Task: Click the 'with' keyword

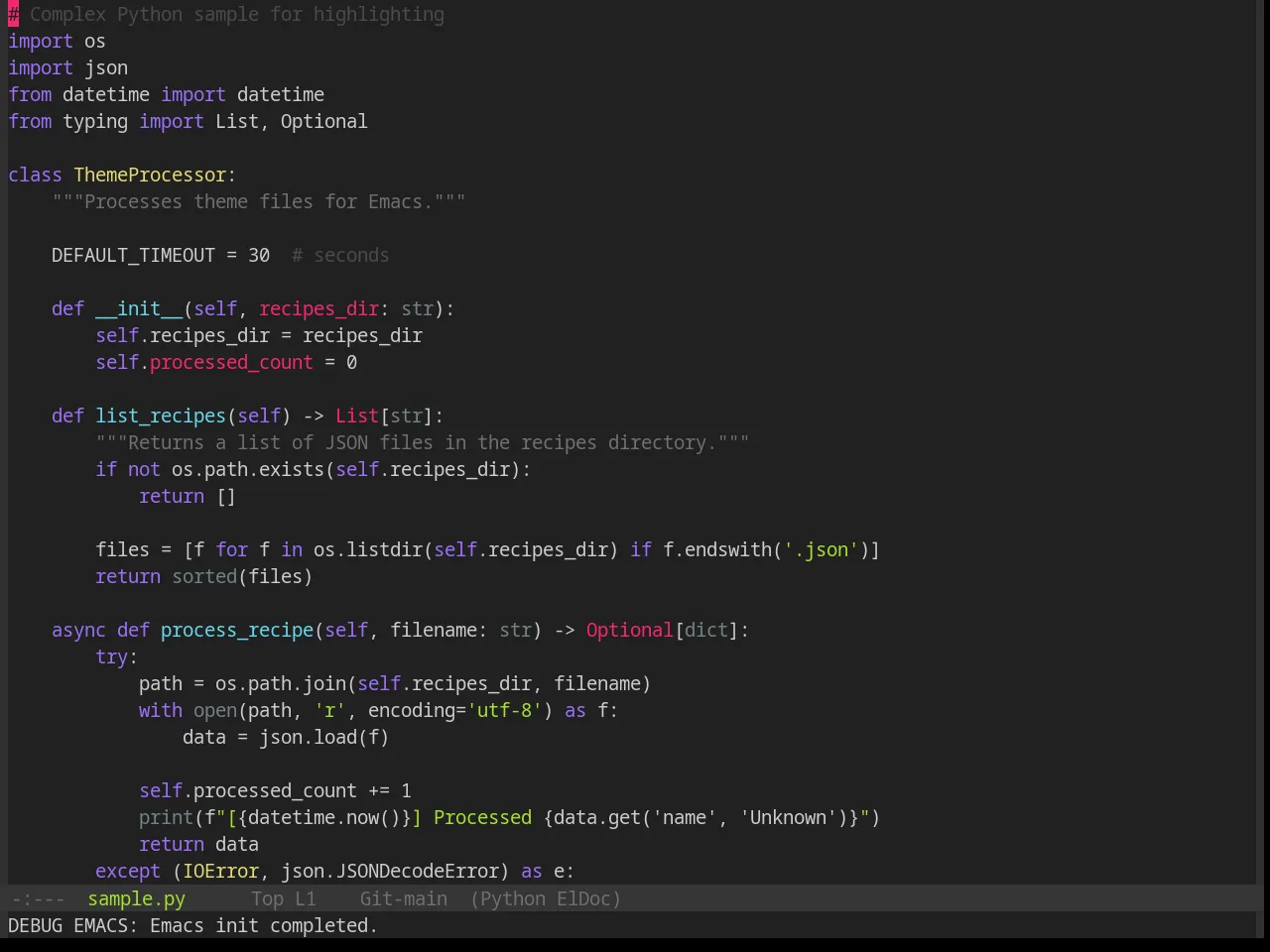Action: 160,711
